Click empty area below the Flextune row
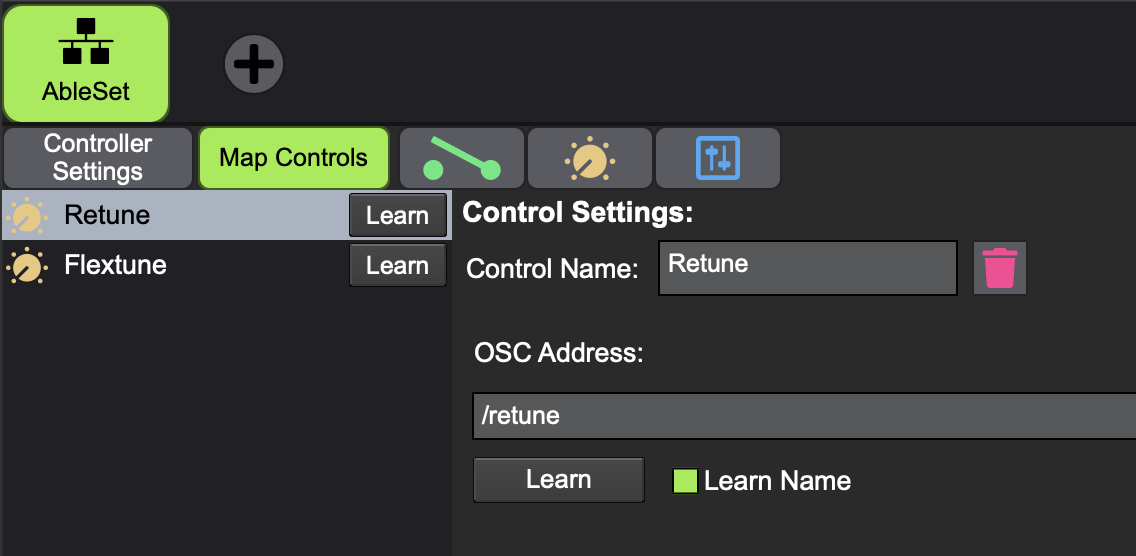This screenshot has height=556, width=1136. [x=225, y=420]
